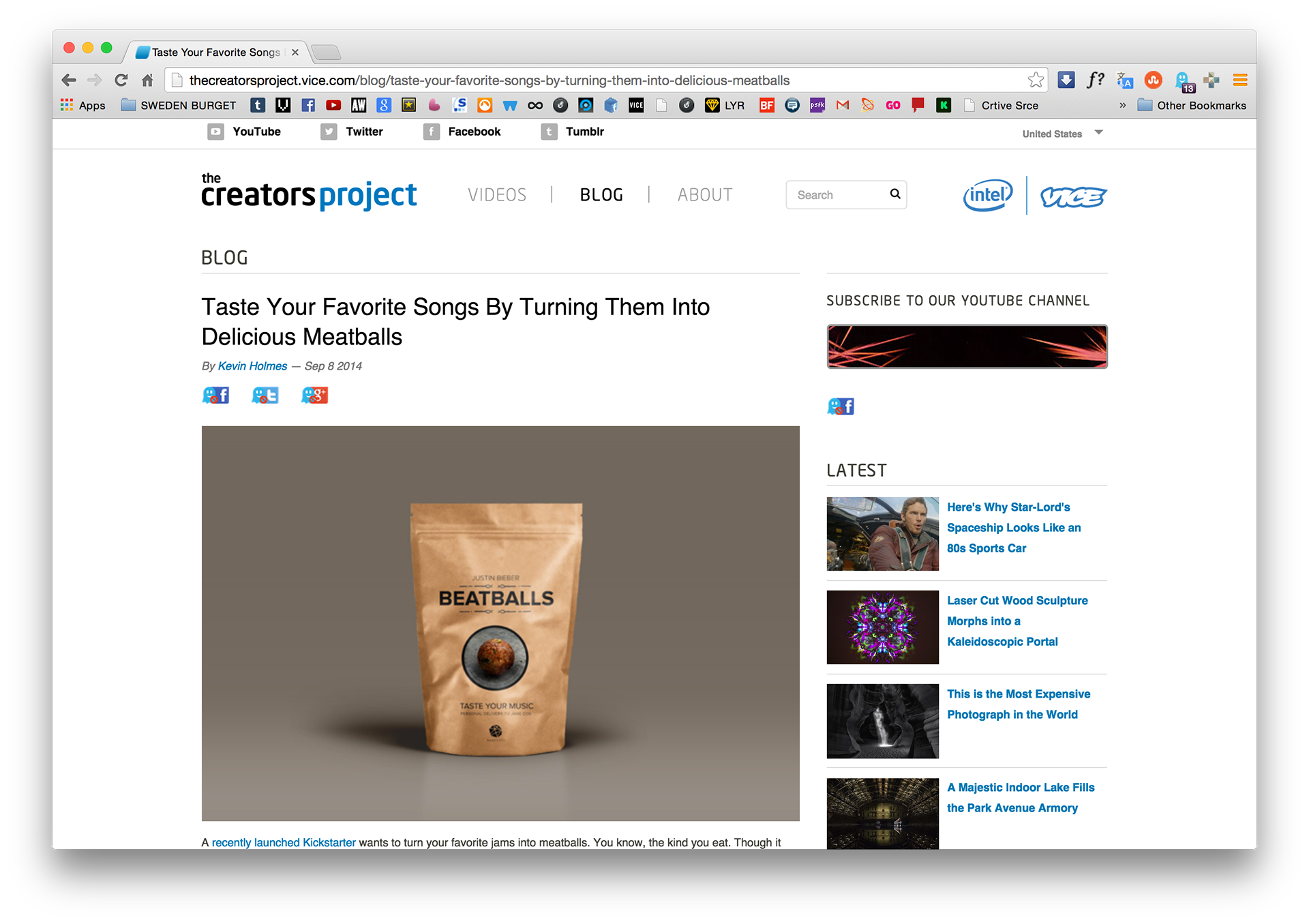
Task: Click the browser Back arrow
Action: coord(69,80)
